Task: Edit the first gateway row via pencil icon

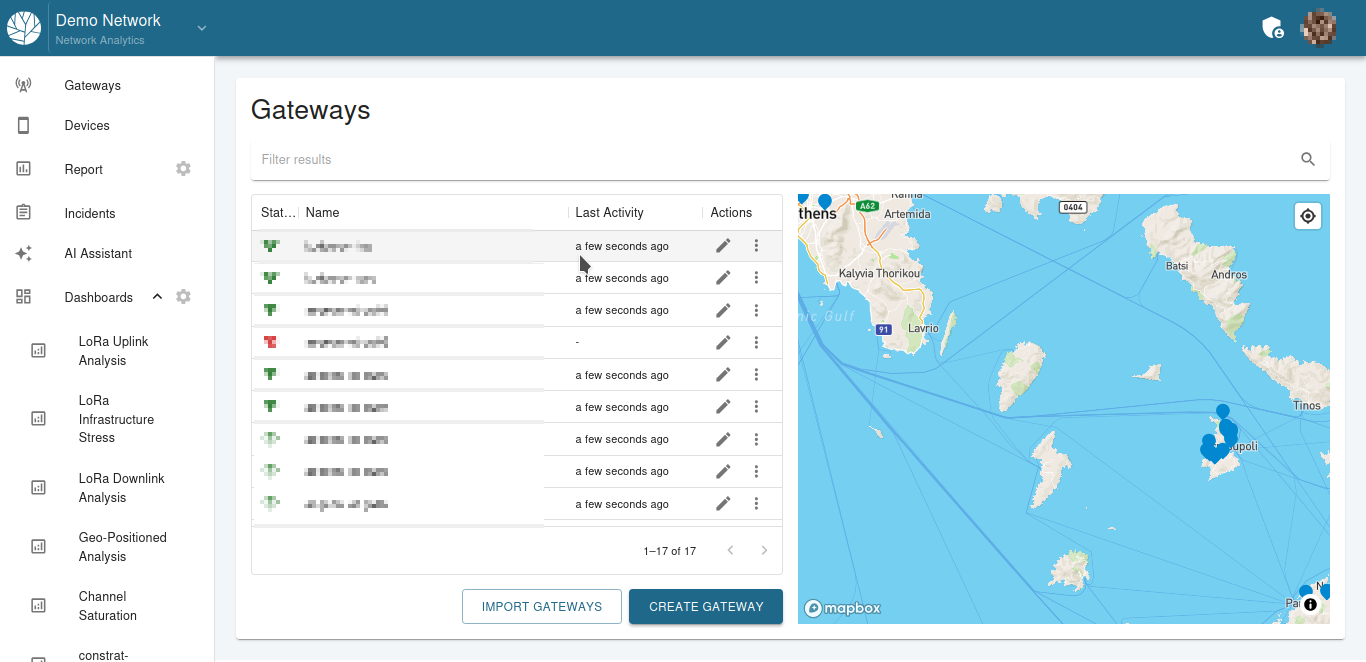Action: click(724, 245)
